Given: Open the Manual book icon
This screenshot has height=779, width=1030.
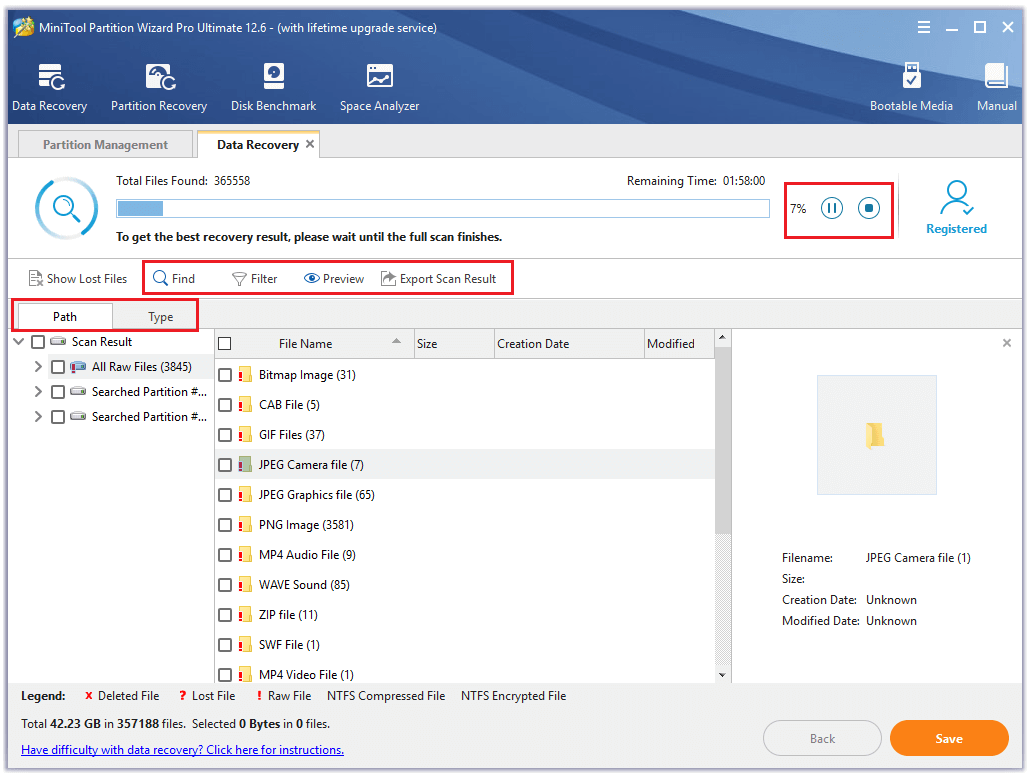Looking at the screenshot, I should [x=996, y=87].
